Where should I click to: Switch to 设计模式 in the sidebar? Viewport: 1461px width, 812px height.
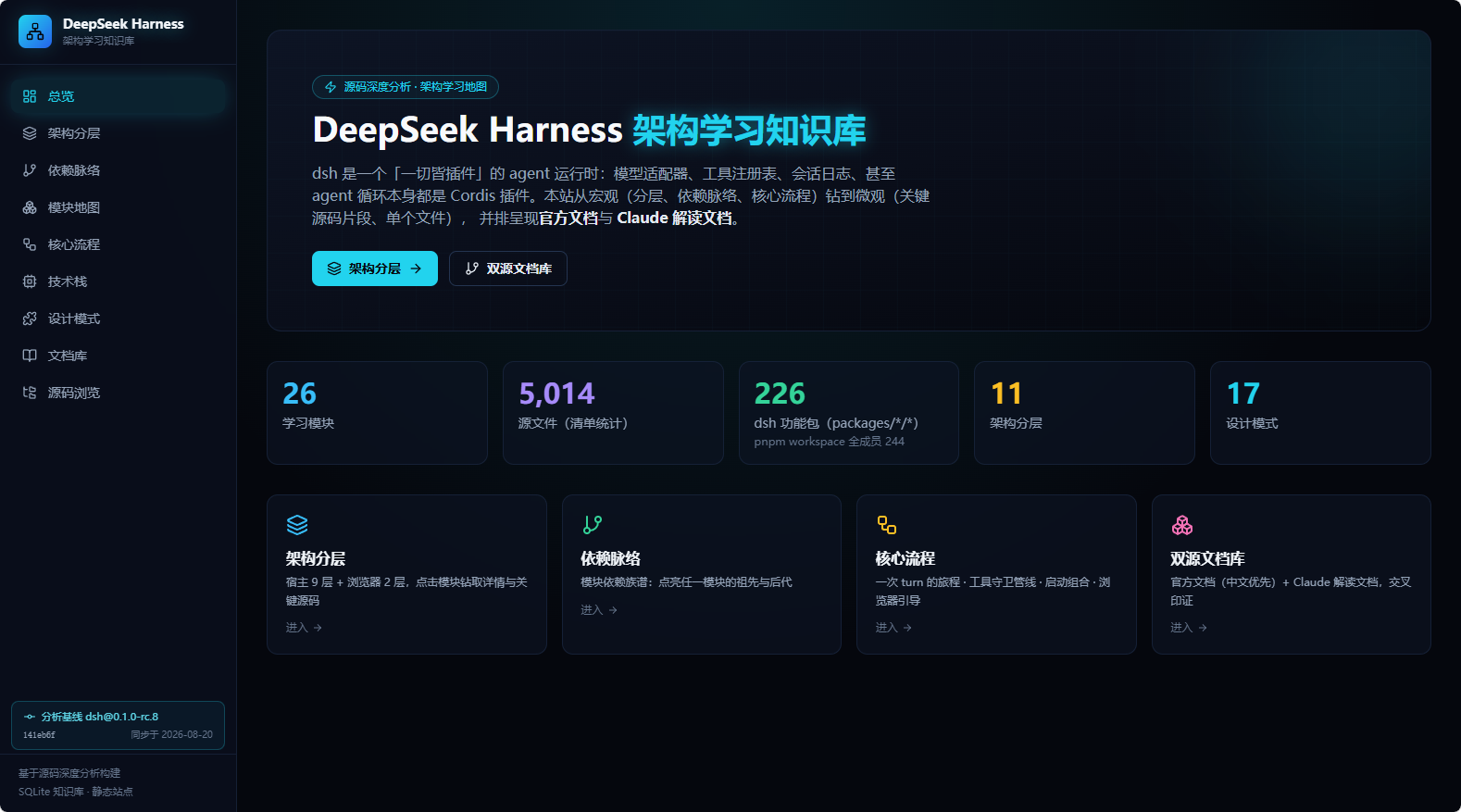point(119,319)
